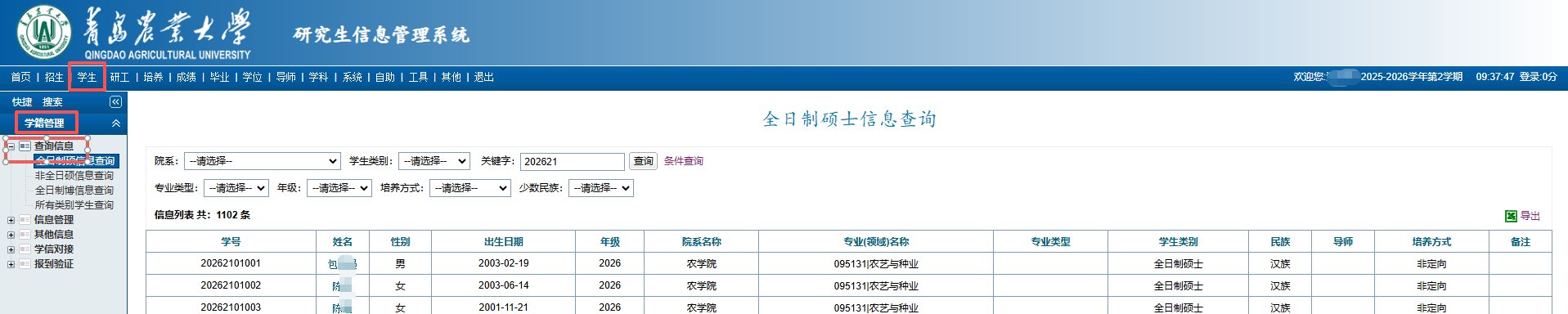Click student number 20262101002
The height and width of the screenshot is (314, 1568).
(231, 285)
